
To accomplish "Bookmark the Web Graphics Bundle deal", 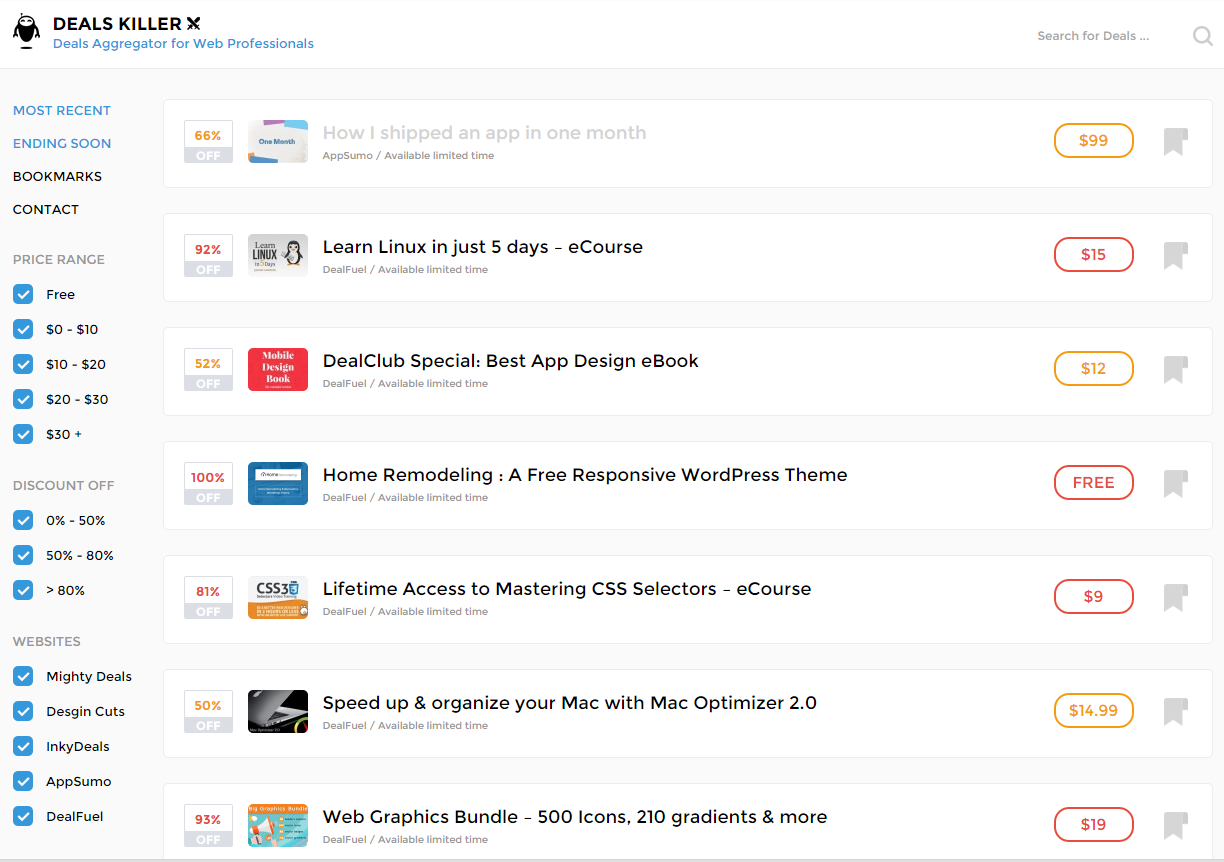I will point(1175,825).
